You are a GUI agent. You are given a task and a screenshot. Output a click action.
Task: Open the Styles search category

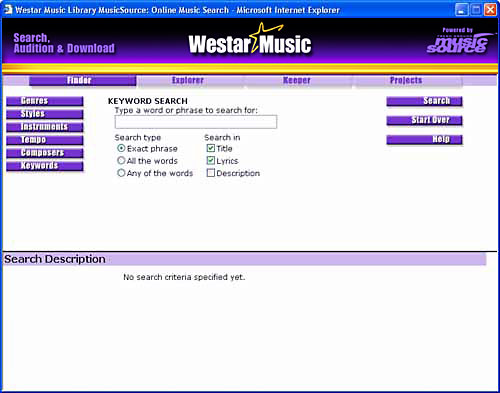click(x=45, y=114)
